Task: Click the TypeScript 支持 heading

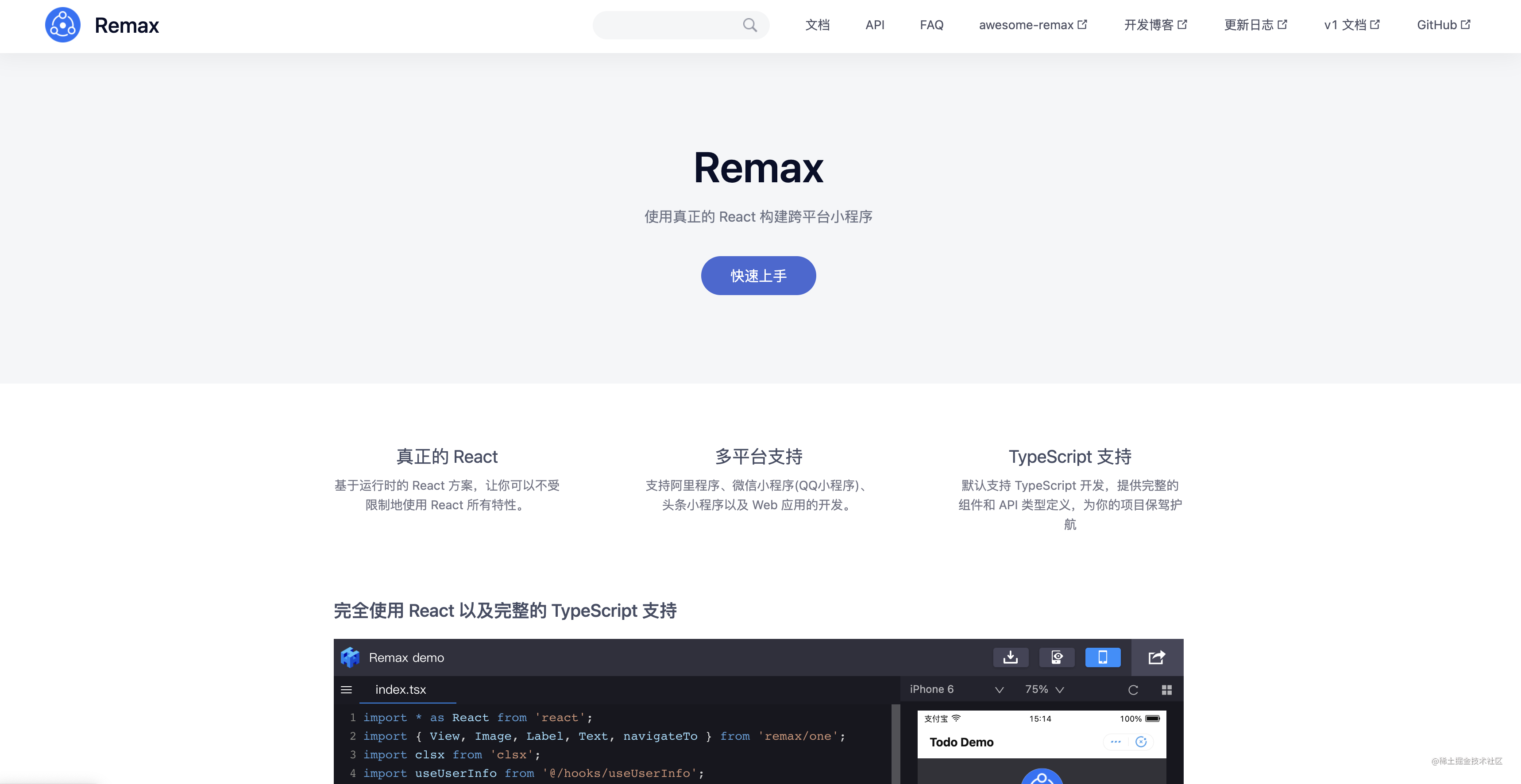Action: [x=1069, y=456]
